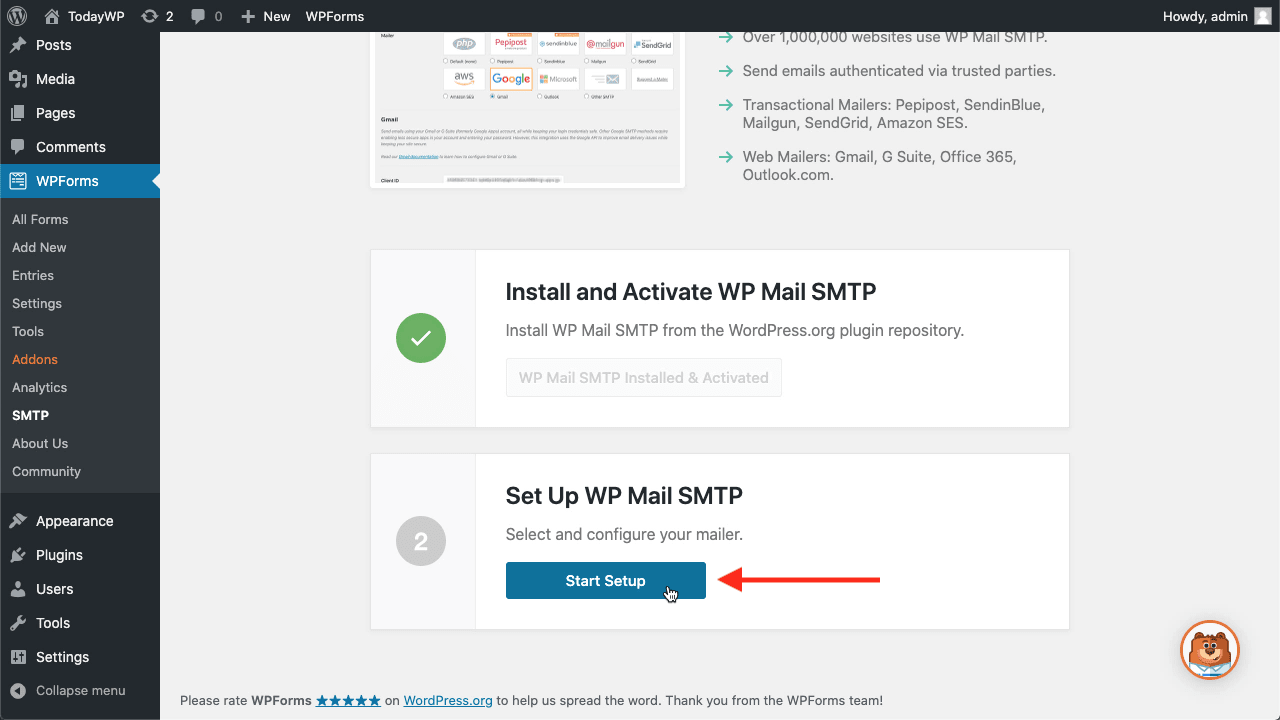This screenshot has height=720, width=1280.
Task: Click the Media icon in sidebar
Action: (x=18, y=79)
